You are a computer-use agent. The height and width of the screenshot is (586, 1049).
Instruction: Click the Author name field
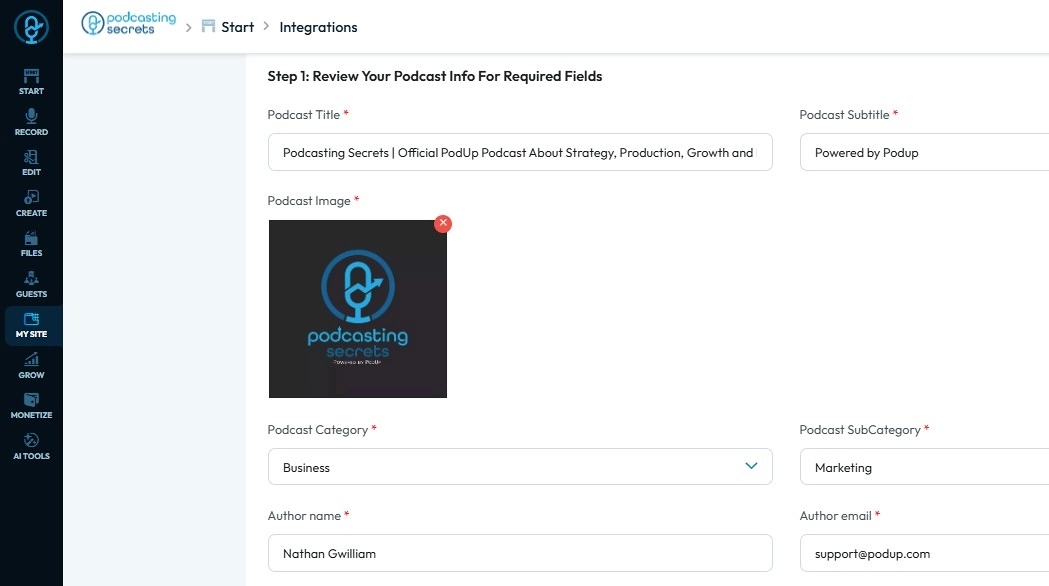click(x=520, y=553)
